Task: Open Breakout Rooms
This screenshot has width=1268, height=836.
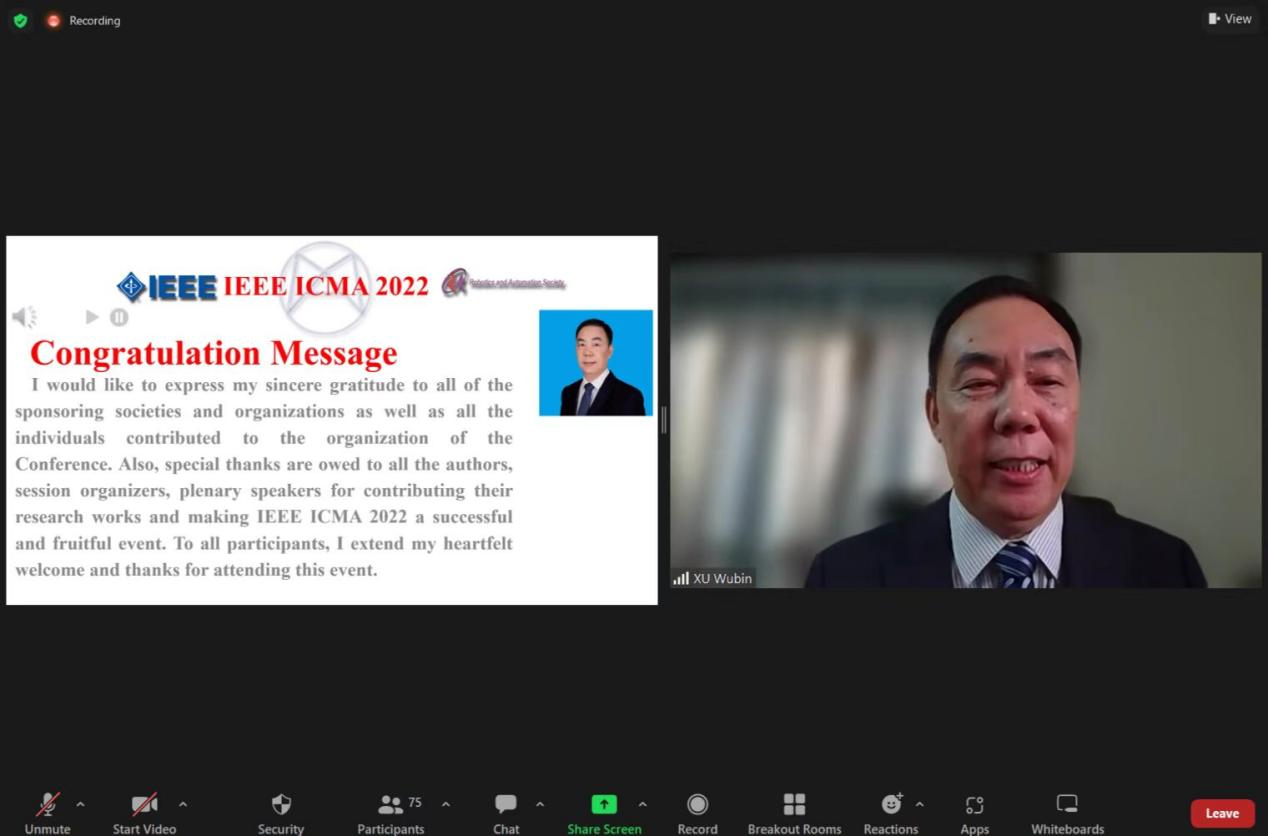Action: click(x=794, y=813)
